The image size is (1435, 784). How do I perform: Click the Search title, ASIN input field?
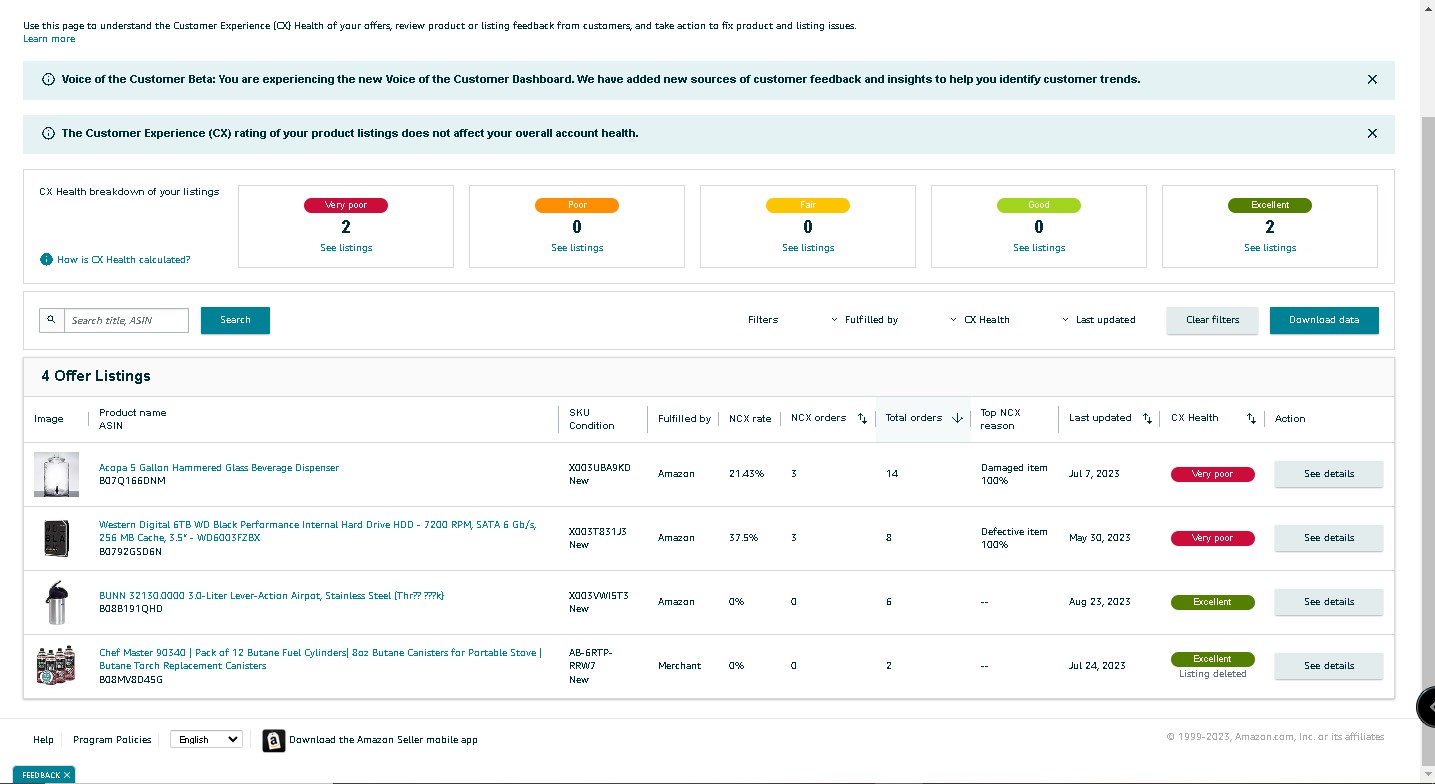[x=126, y=320]
